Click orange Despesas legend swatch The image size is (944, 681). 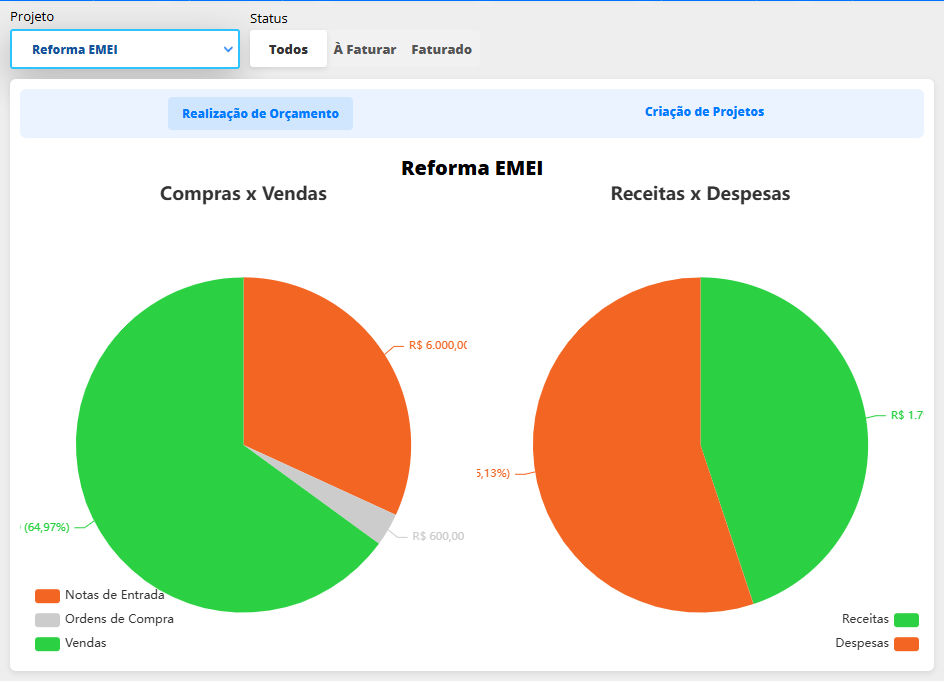[x=906, y=644]
